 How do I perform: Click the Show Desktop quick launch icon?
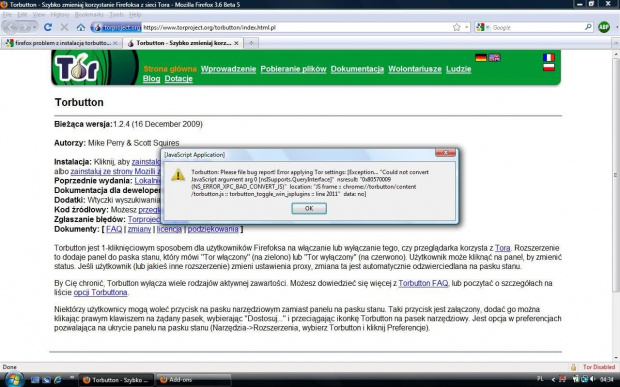point(35,380)
